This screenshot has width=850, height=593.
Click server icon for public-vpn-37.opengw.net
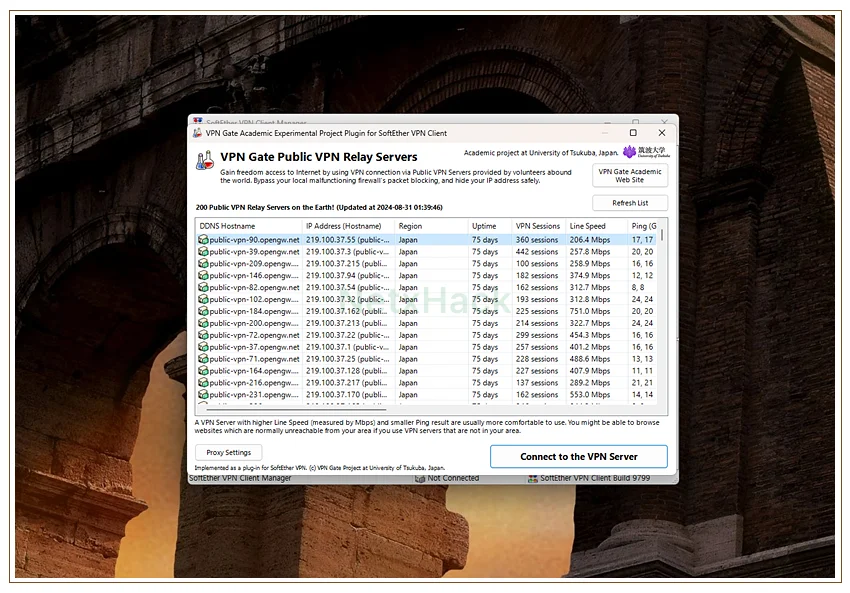203,346
